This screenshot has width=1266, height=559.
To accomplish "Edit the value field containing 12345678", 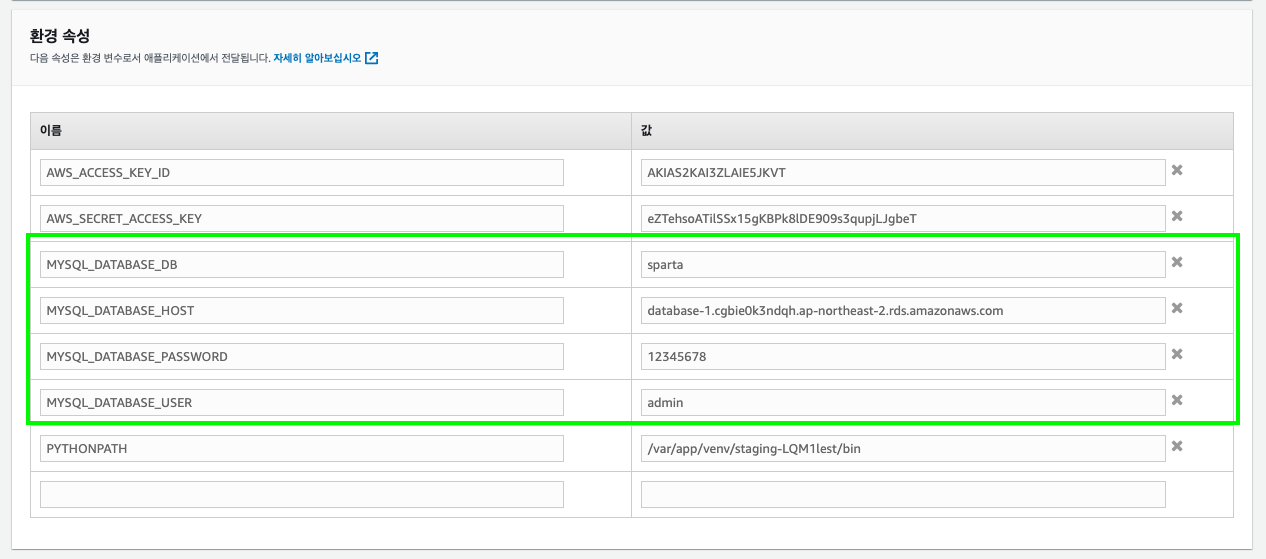I will click(x=903, y=356).
